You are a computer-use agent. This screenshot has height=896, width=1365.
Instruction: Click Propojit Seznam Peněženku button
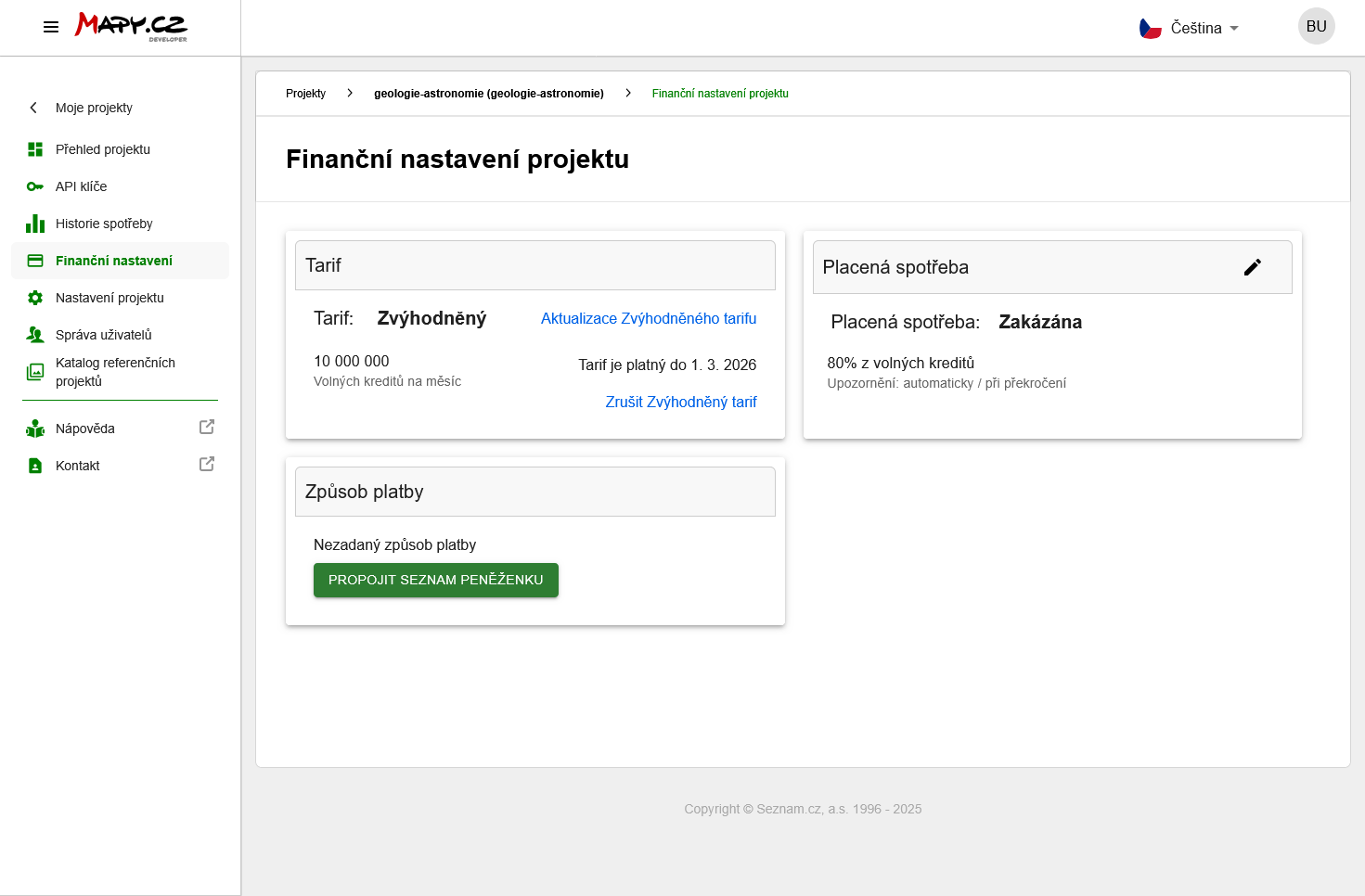coord(436,580)
